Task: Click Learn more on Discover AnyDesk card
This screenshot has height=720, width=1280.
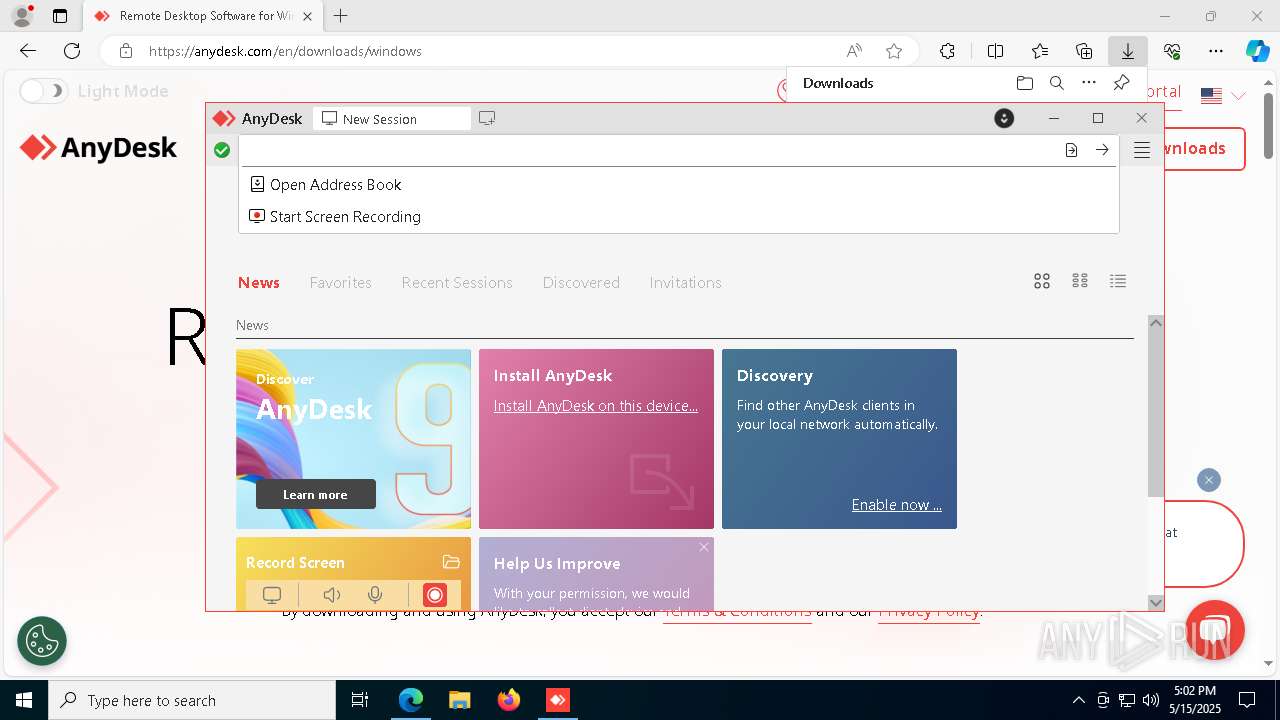Action: click(316, 494)
